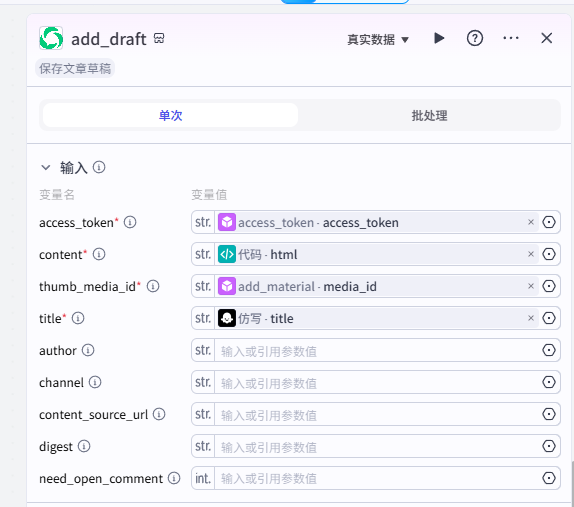574x507 pixels.
Task: Open int type selector for need_open_comment
Action: pos(203,478)
